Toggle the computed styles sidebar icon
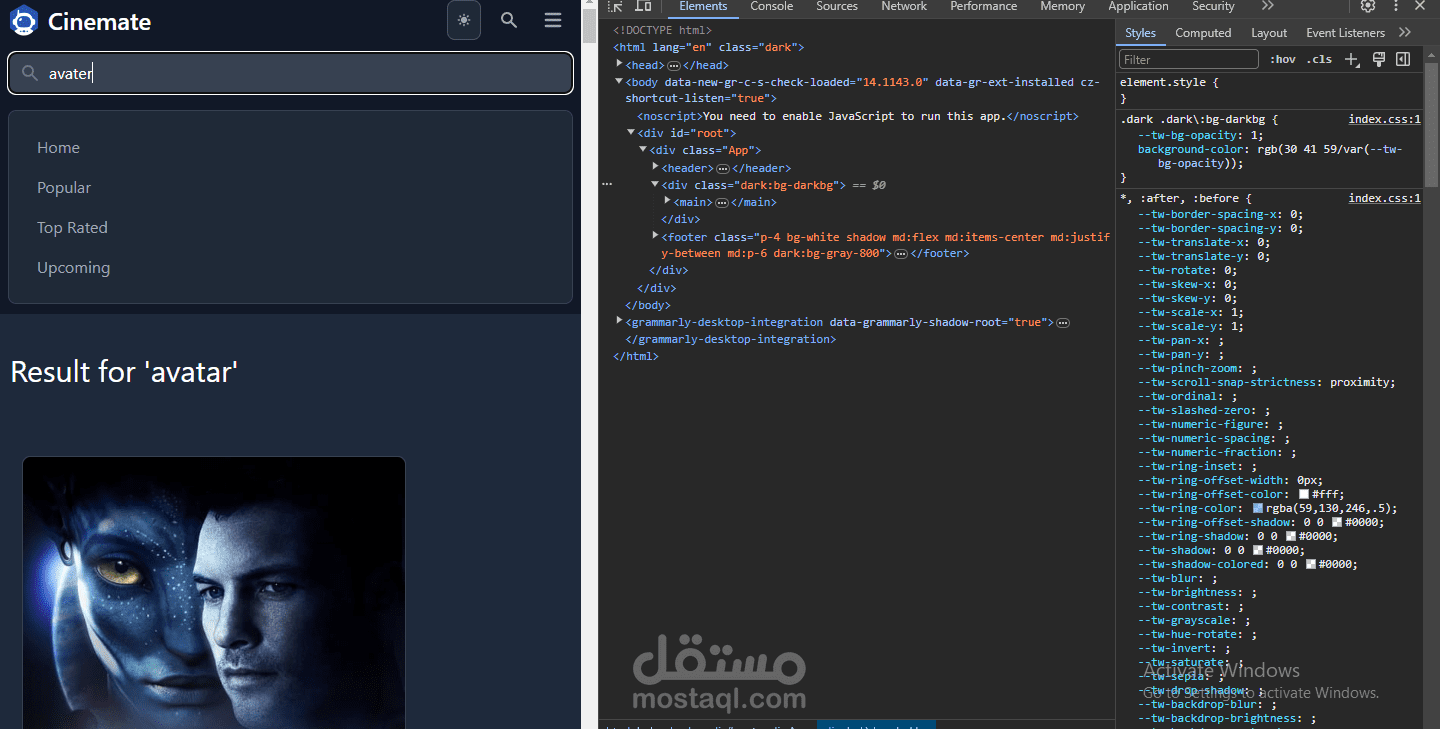The image size is (1440, 729). coord(1403,60)
